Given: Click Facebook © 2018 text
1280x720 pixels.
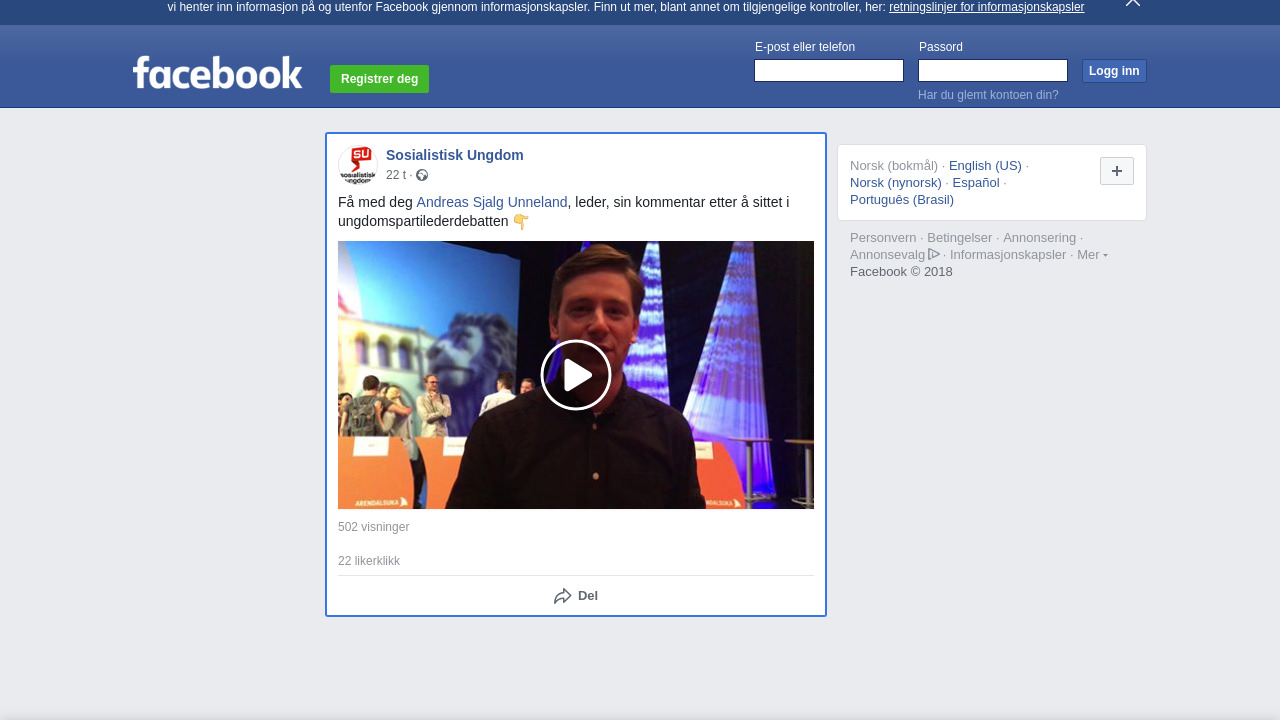Looking at the screenshot, I should (x=901, y=272).
